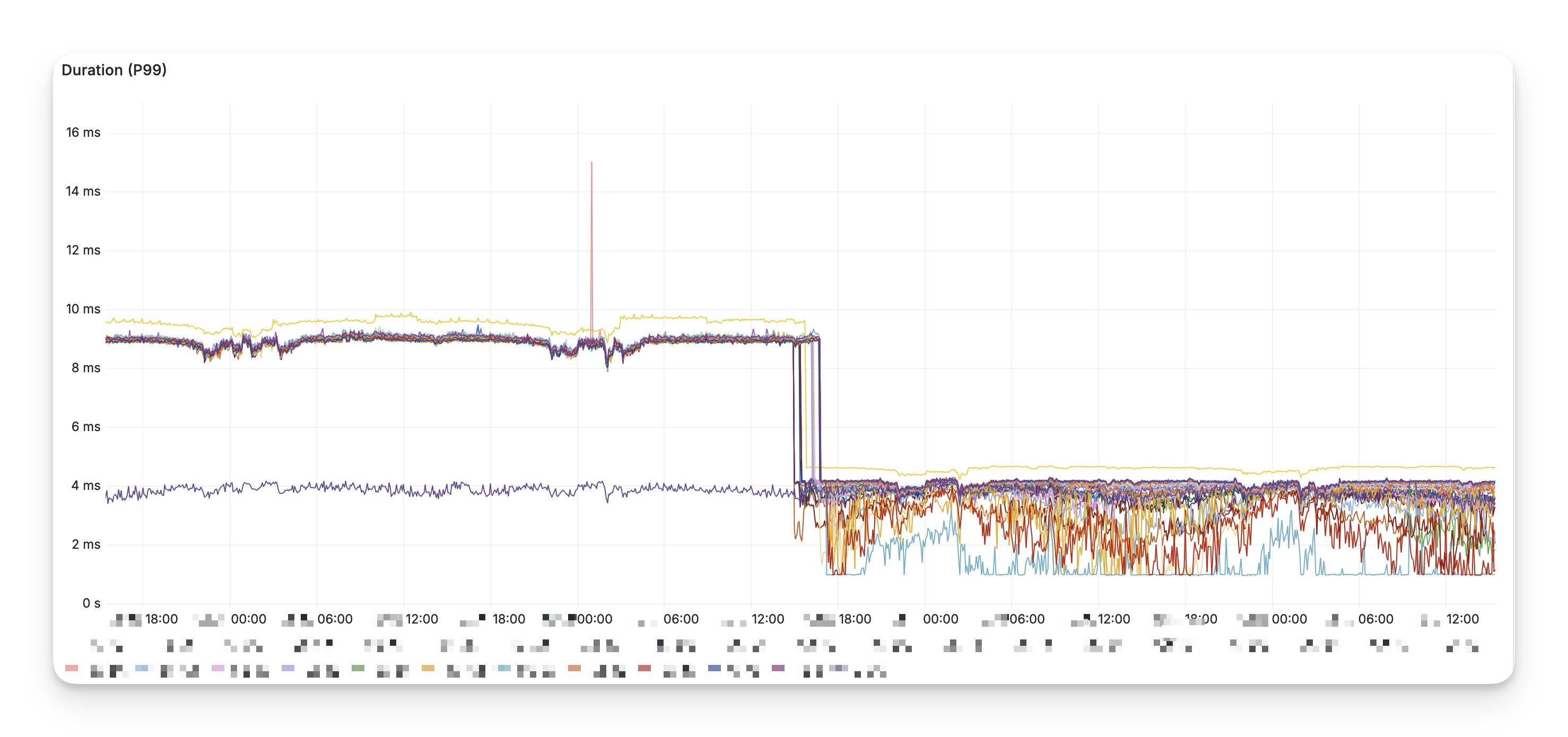The height and width of the screenshot is (737, 1568).
Task: Click the 8 ms y-axis label
Action: pos(86,368)
